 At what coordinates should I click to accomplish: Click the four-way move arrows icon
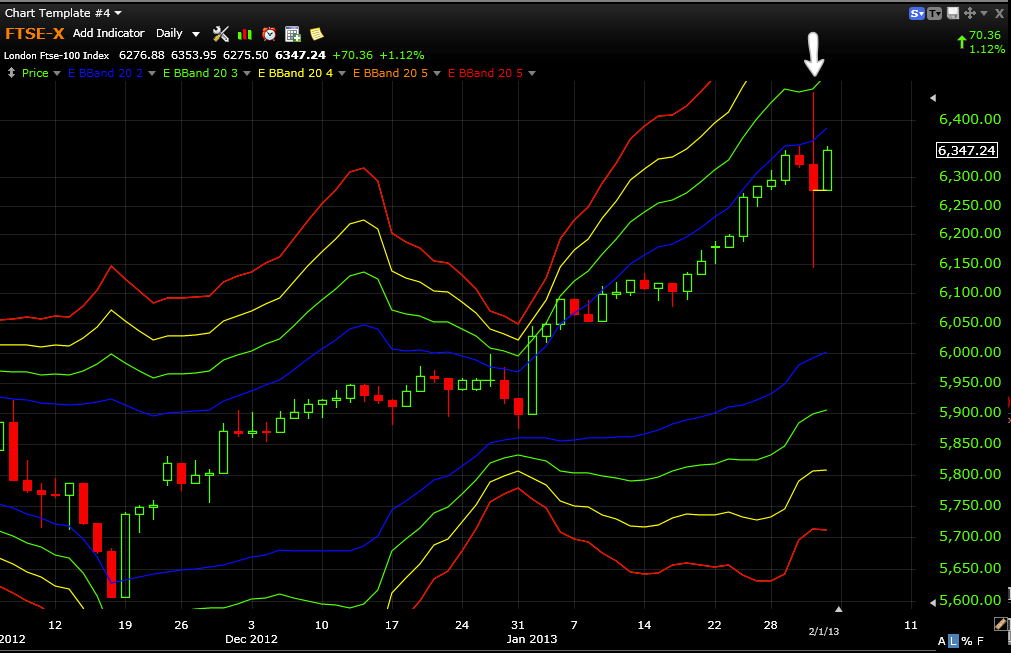(970, 13)
